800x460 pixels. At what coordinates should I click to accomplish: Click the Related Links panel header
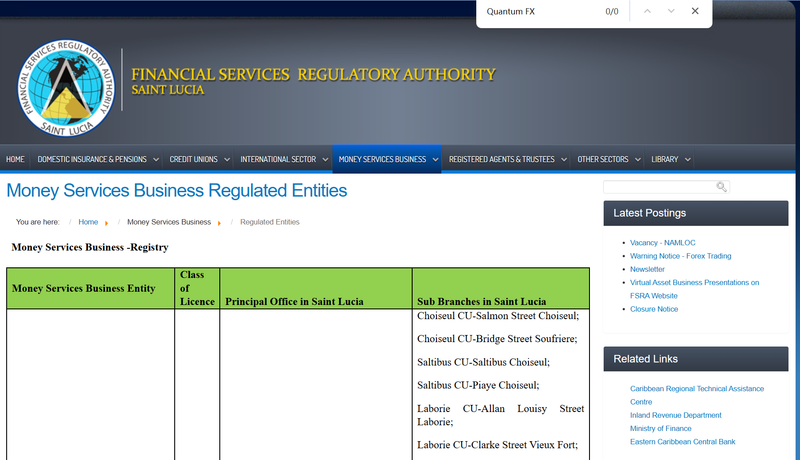(696, 359)
